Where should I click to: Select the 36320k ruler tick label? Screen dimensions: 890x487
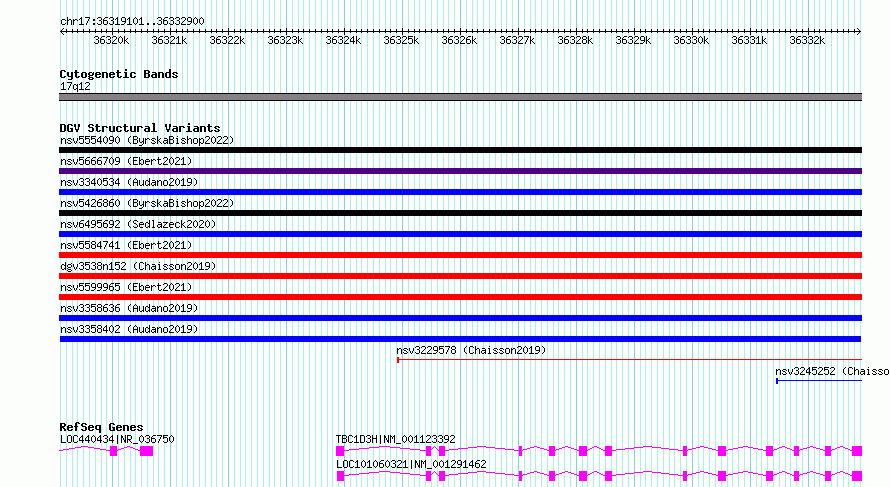tap(111, 40)
